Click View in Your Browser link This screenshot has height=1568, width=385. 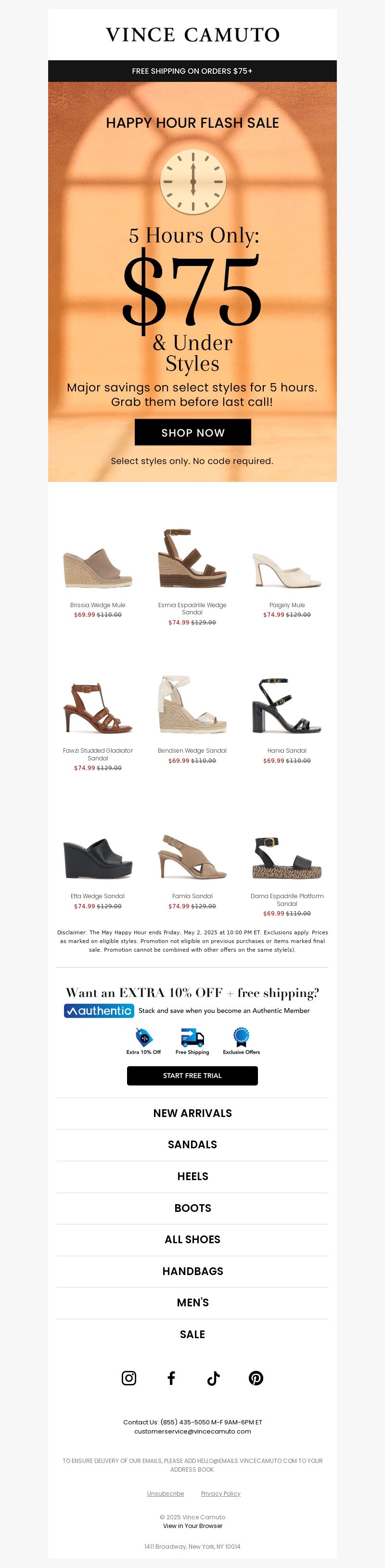192,1526
